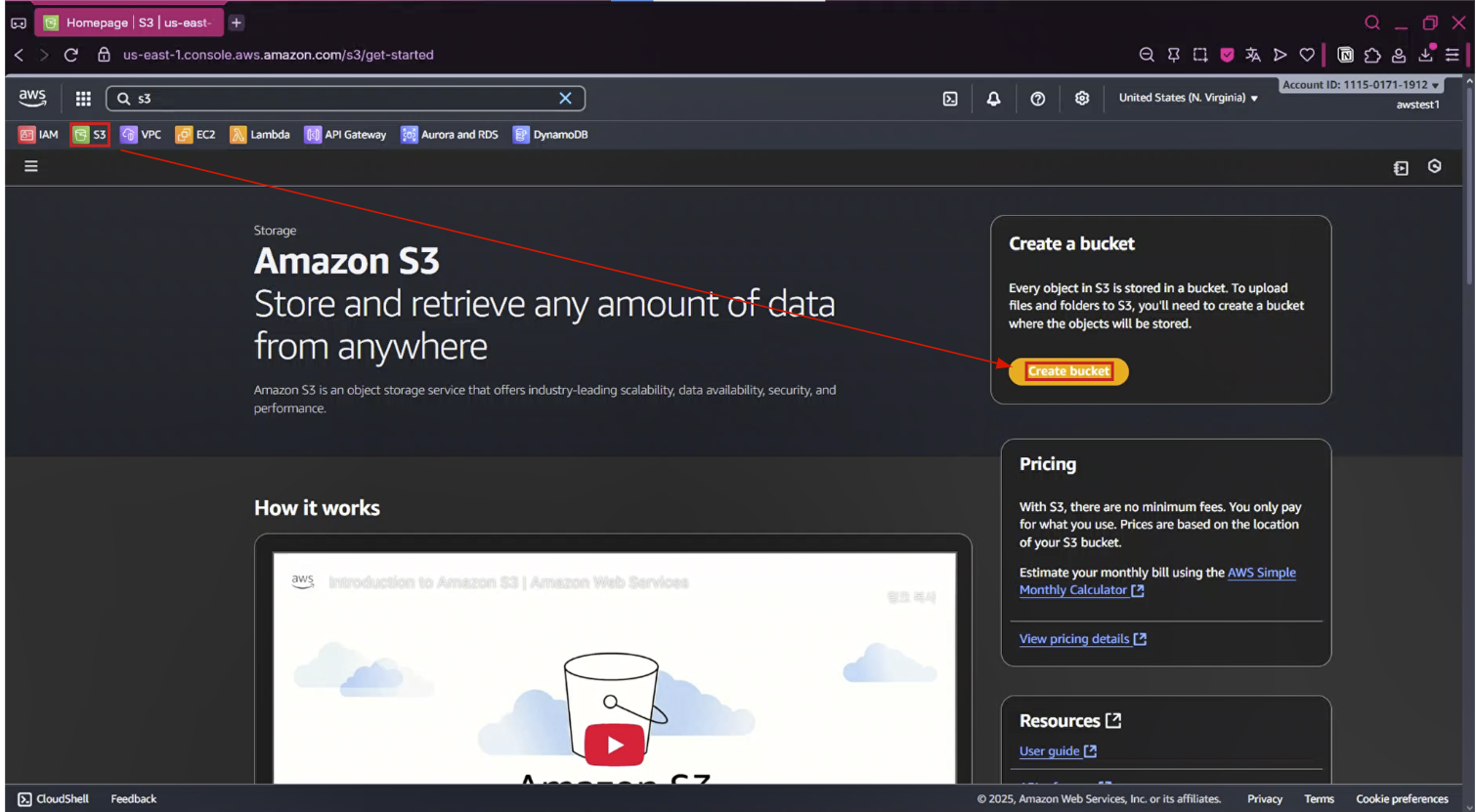Click the browser tab search magnifier
1476x812 pixels.
point(1372,22)
